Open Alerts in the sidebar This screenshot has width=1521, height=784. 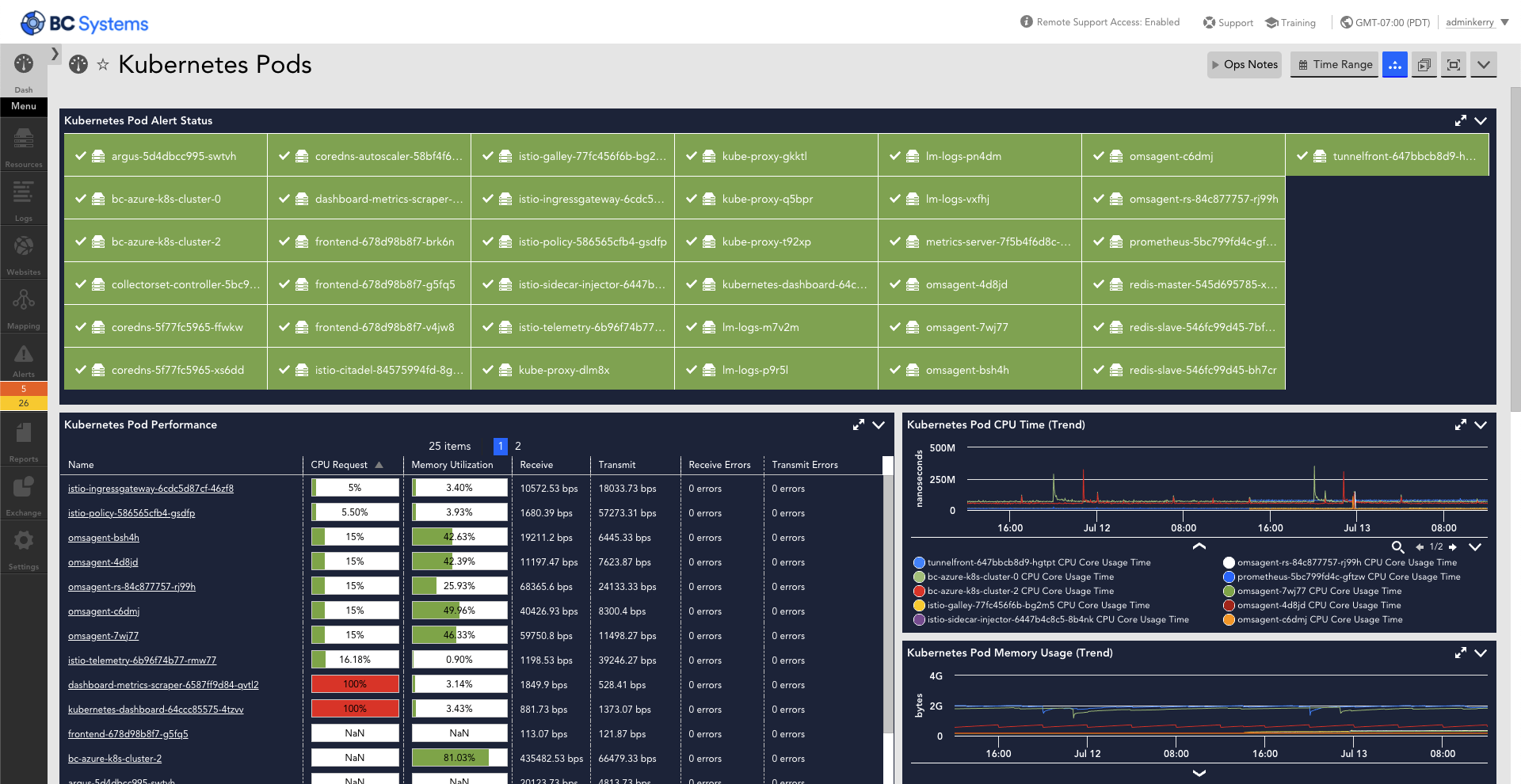tap(24, 360)
